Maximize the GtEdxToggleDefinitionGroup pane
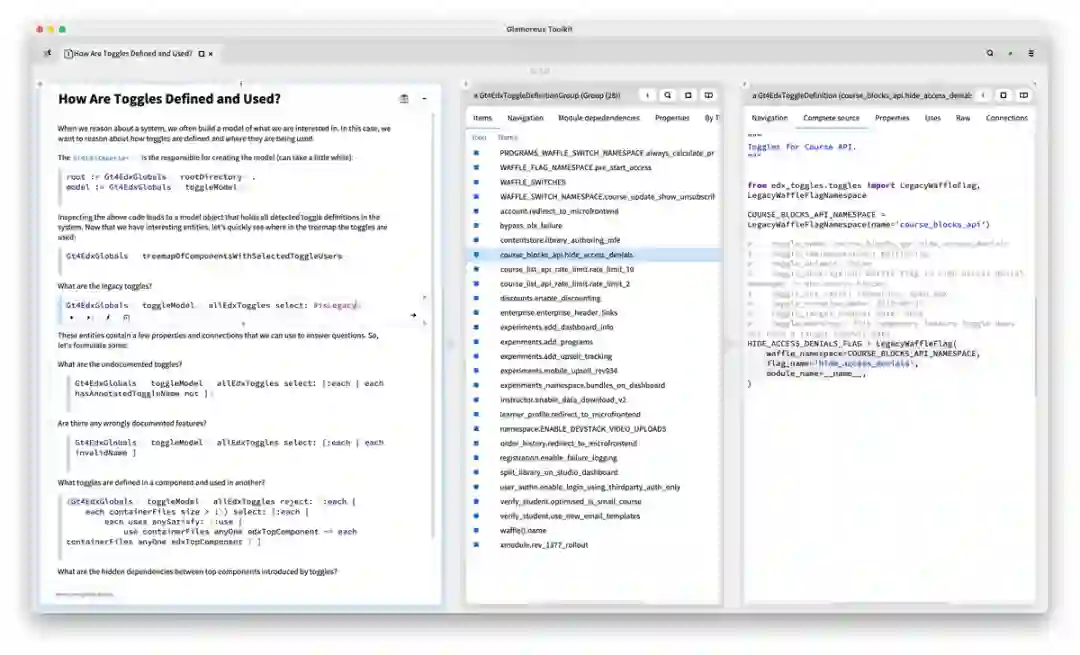This screenshot has width=1080, height=655. coord(688,95)
